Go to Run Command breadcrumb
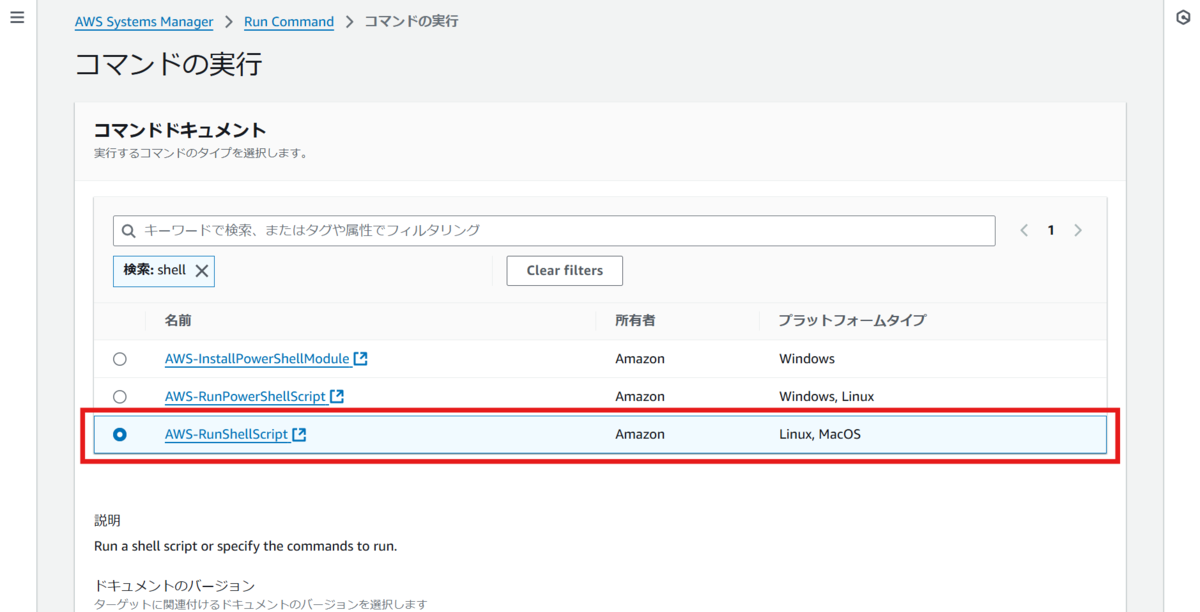The image size is (1200, 612). click(289, 21)
